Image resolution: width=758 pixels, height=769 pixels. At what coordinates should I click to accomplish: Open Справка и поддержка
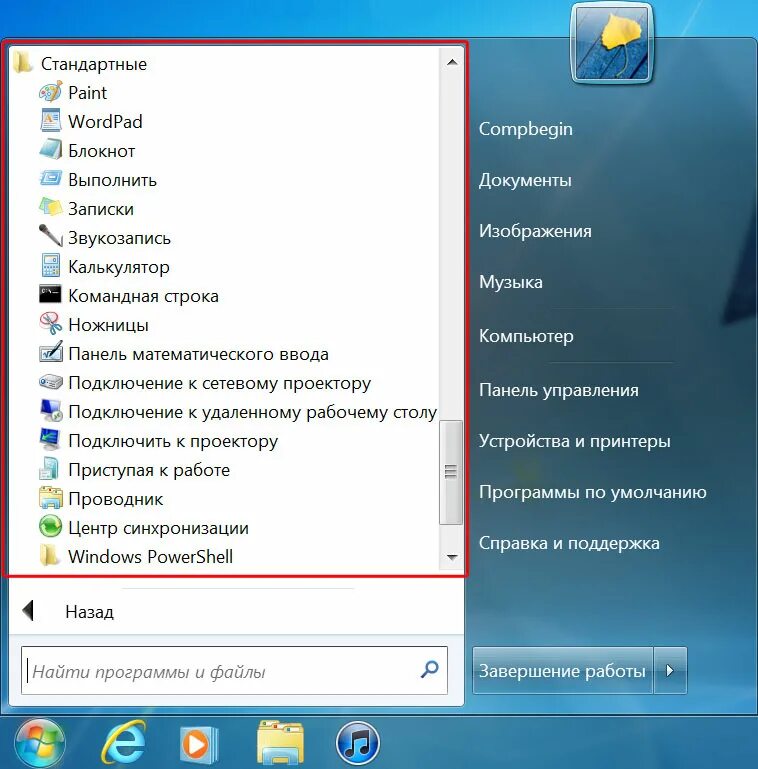click(569, 543)
